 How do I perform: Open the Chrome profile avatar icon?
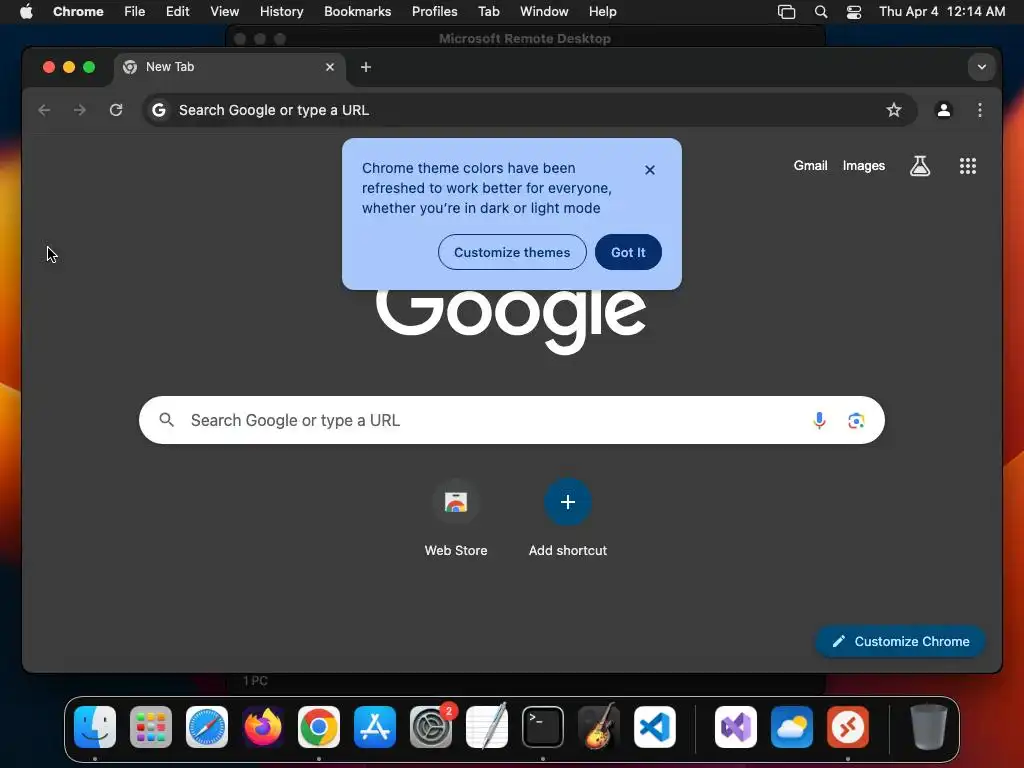(943, 110)
